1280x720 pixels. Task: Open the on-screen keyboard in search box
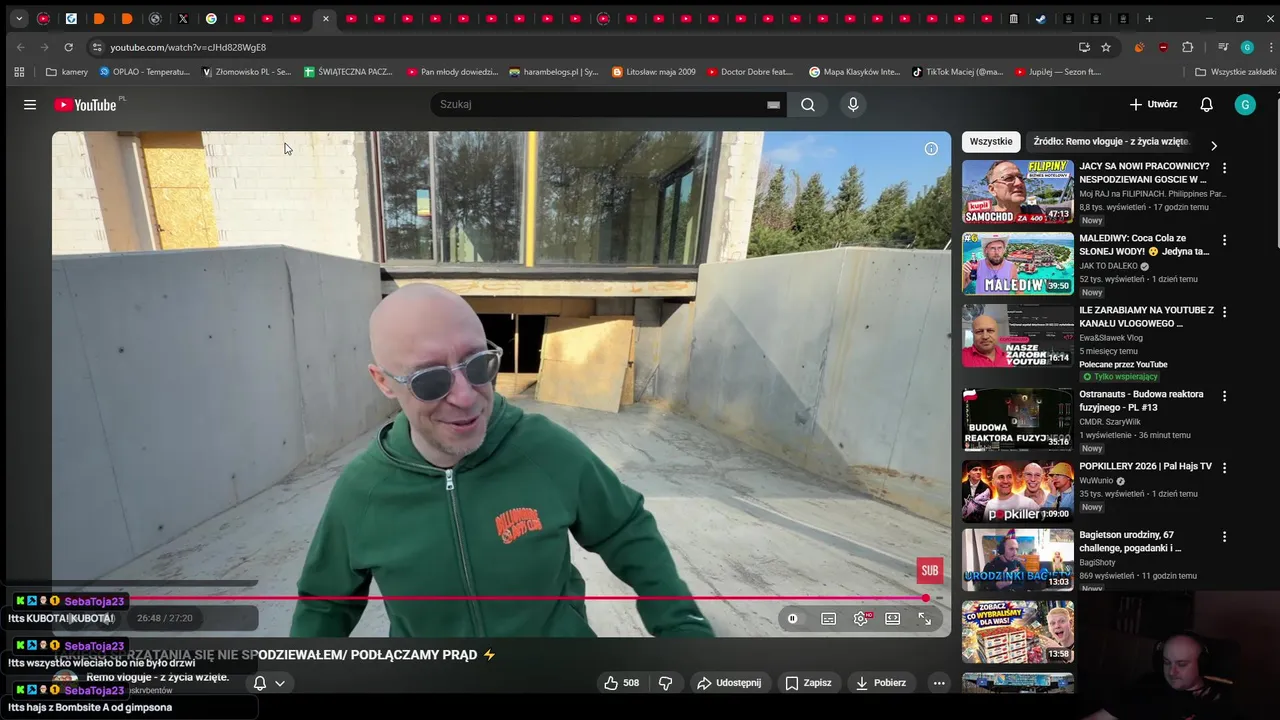click(773, 105)
